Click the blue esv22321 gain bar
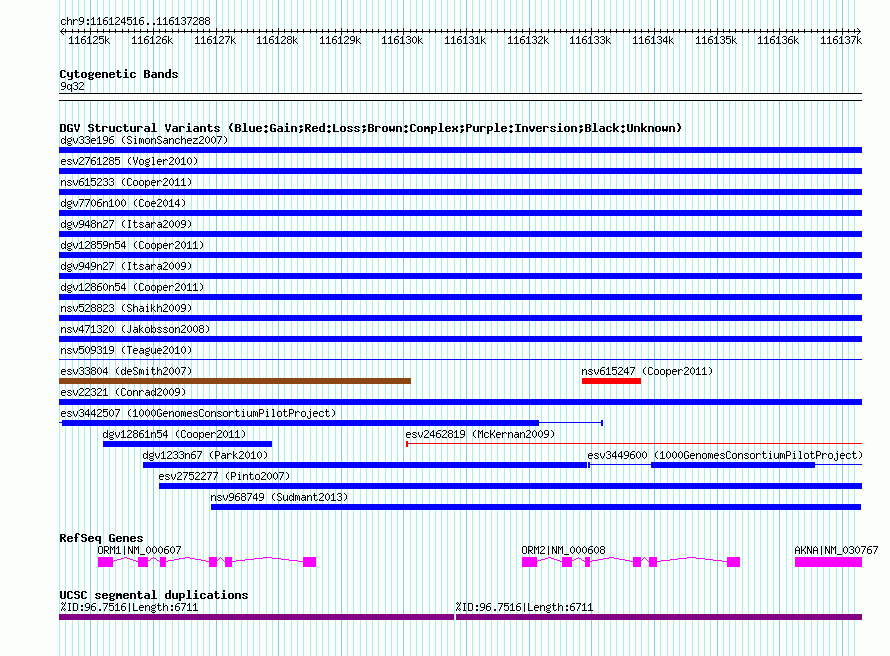This screenshot has height=656, width=890. 460,402
